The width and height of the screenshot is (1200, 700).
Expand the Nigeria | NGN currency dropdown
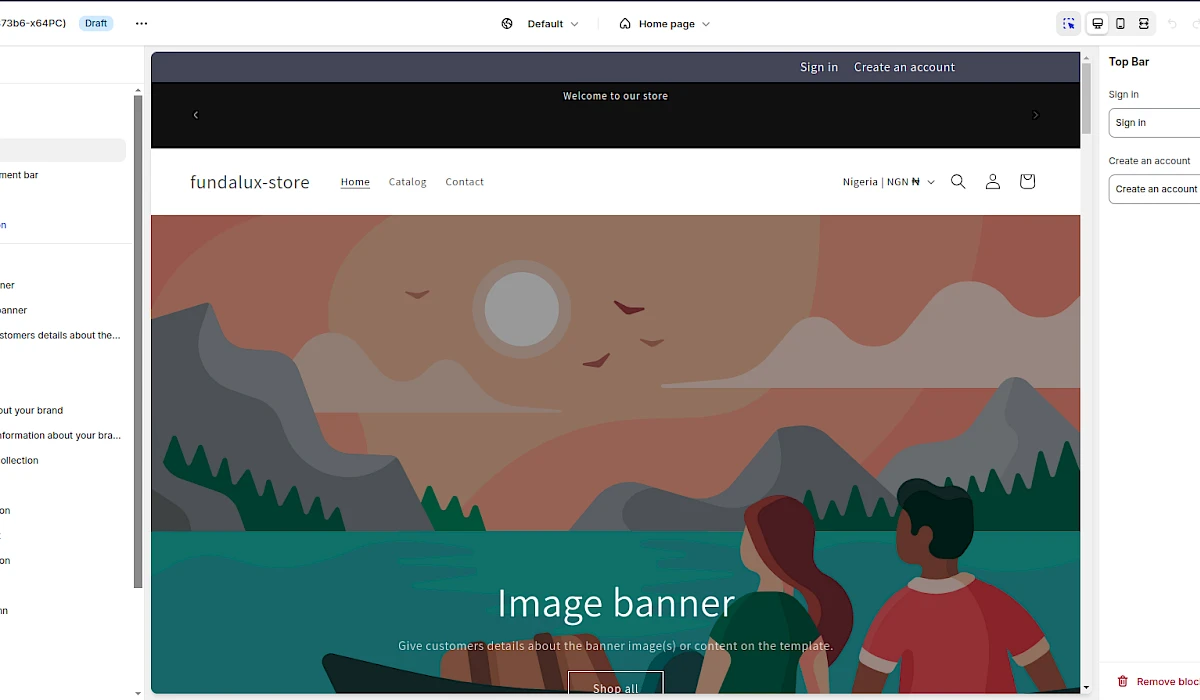(888, 181)
